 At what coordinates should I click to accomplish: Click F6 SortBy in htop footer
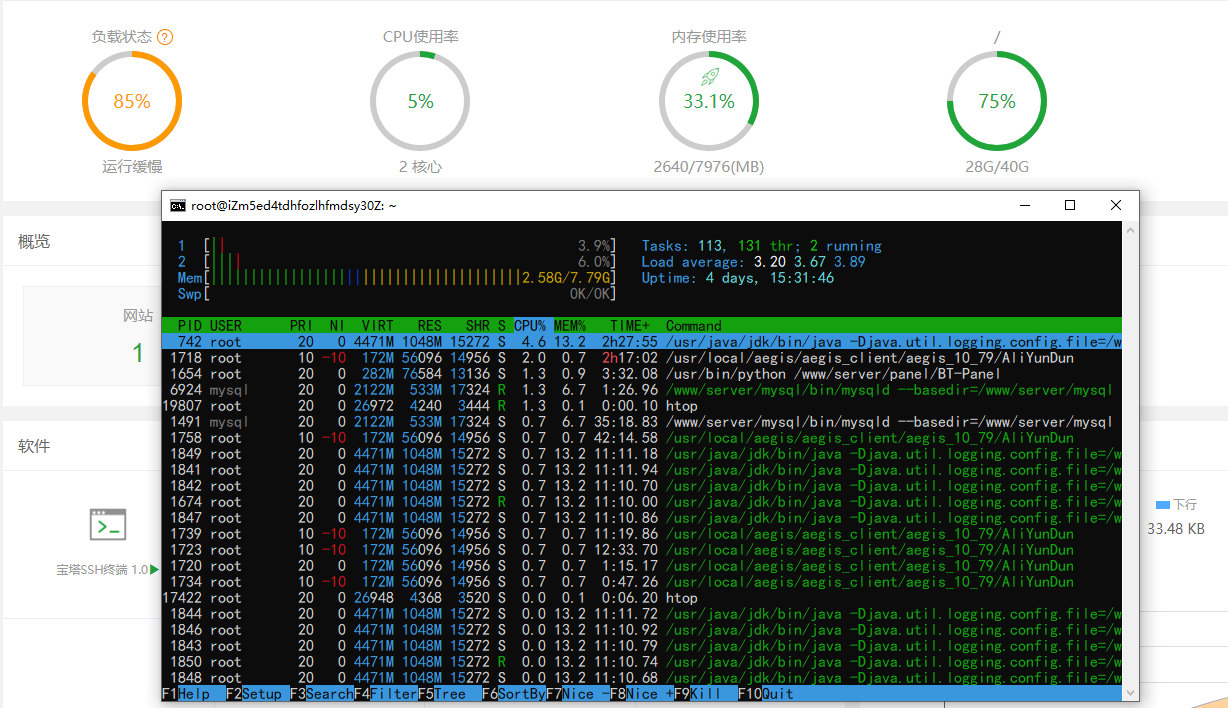pos(513,694)
